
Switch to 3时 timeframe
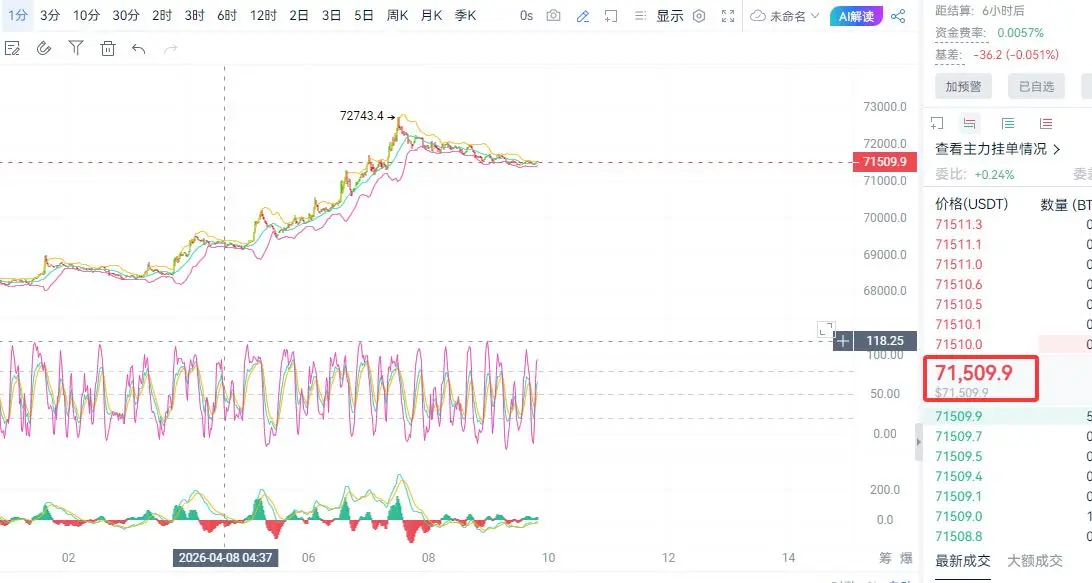194,15
